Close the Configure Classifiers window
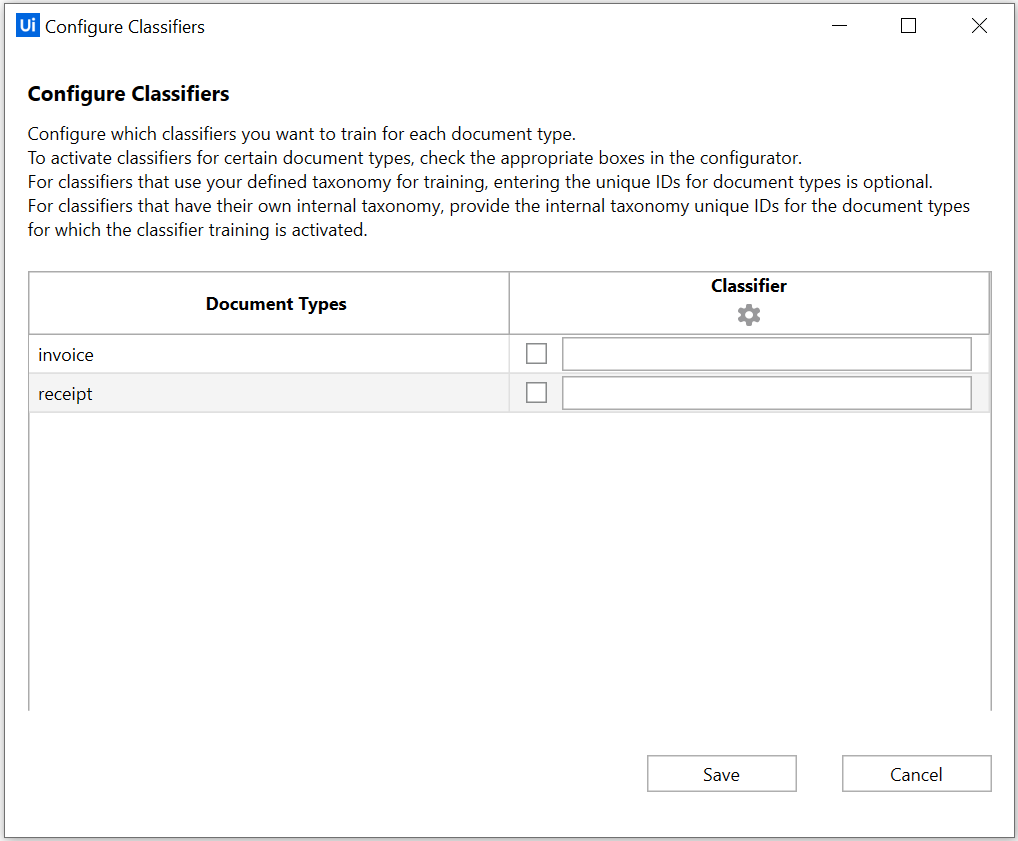 pos(979,26)
